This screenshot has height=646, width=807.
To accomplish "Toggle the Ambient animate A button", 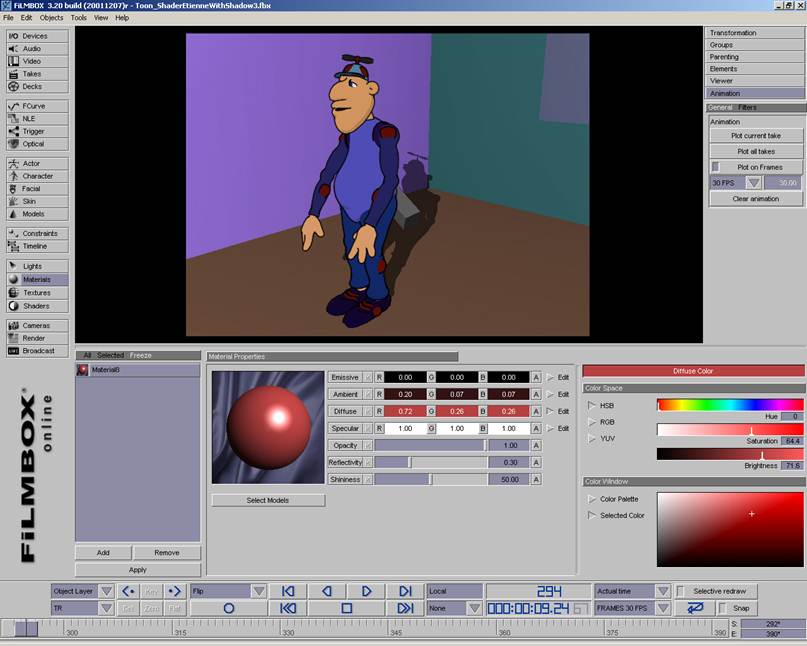I will pyautogui.click(x=536, y=394).
